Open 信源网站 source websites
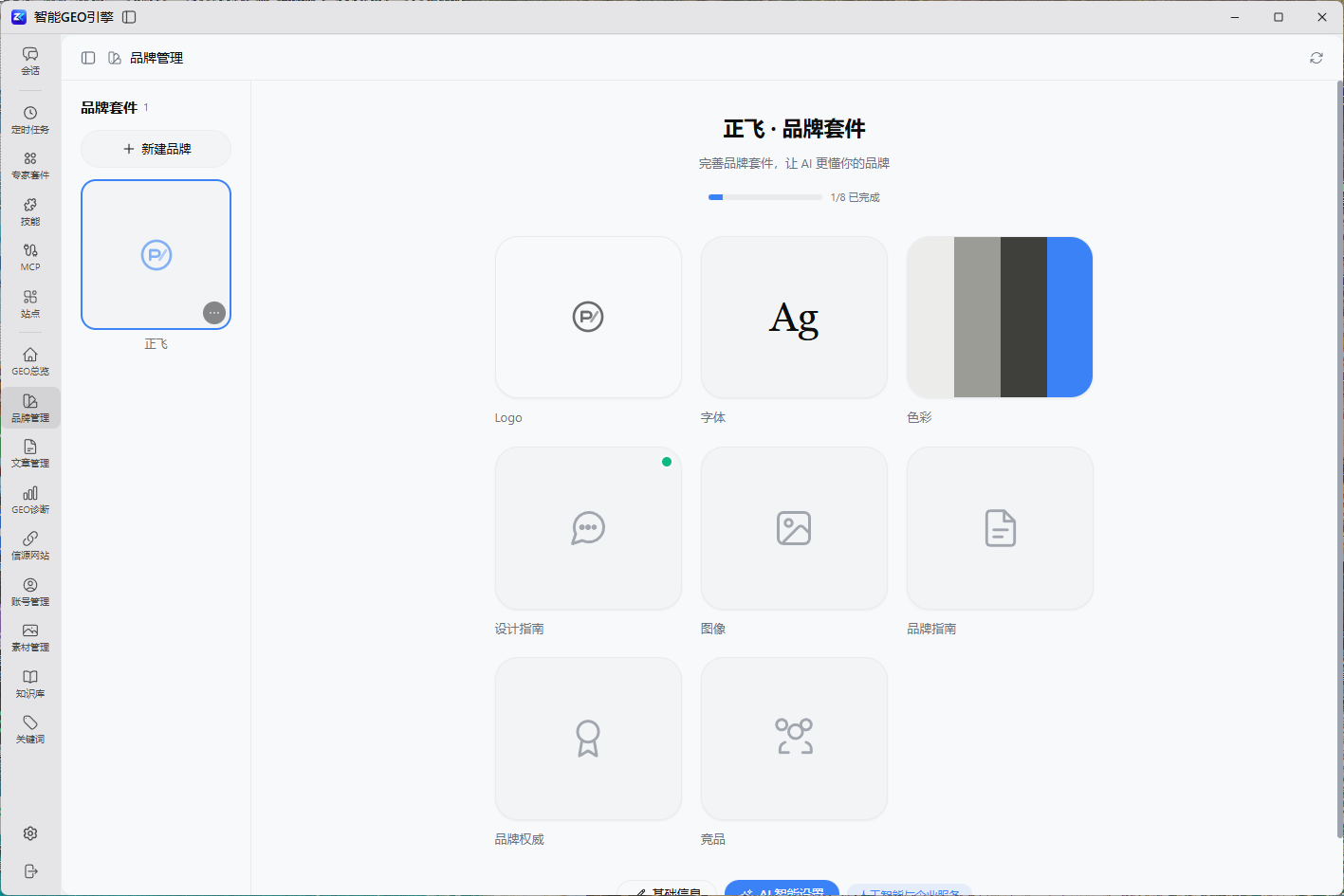Viewport: 1344px width, 896px height. [30, 545]
